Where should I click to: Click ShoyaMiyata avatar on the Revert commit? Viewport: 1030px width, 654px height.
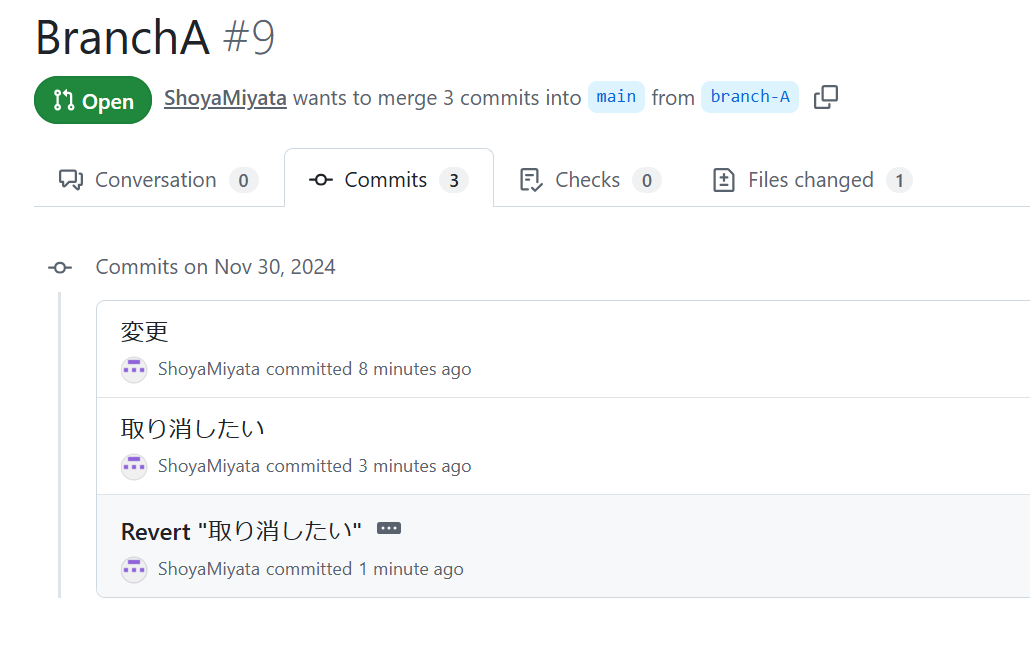134,569
